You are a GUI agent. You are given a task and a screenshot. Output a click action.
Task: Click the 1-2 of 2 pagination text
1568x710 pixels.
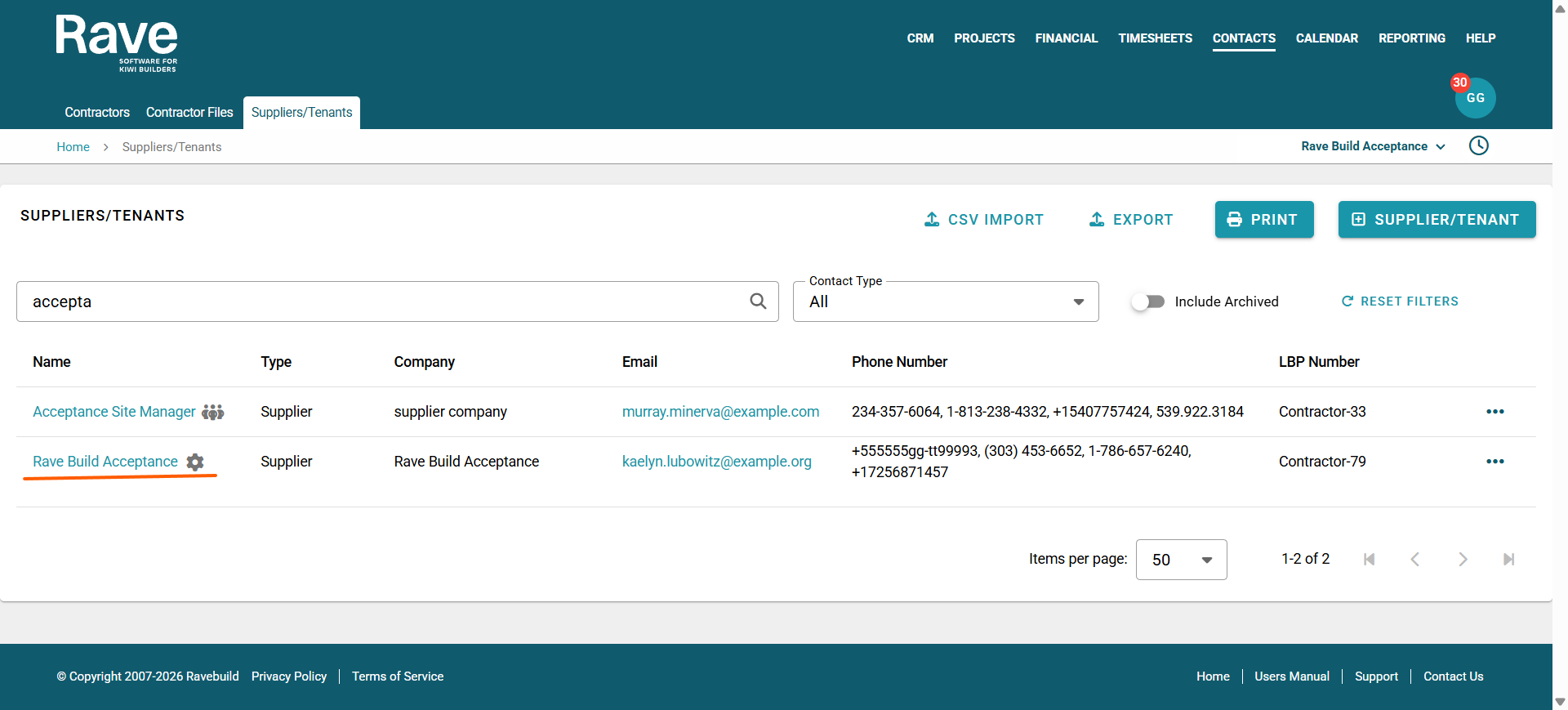click(1305, 559)
